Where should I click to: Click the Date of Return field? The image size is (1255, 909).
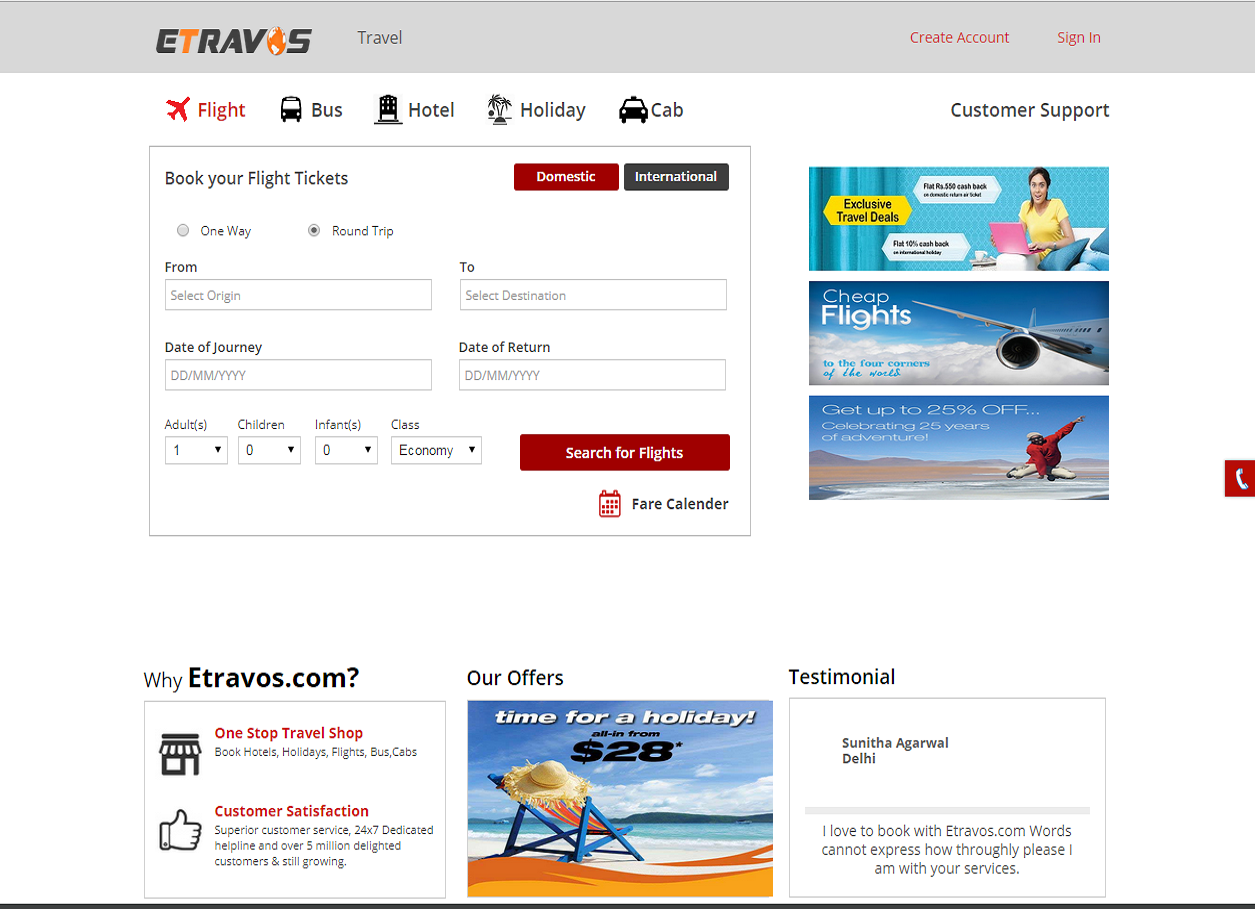tap(592, 375)
